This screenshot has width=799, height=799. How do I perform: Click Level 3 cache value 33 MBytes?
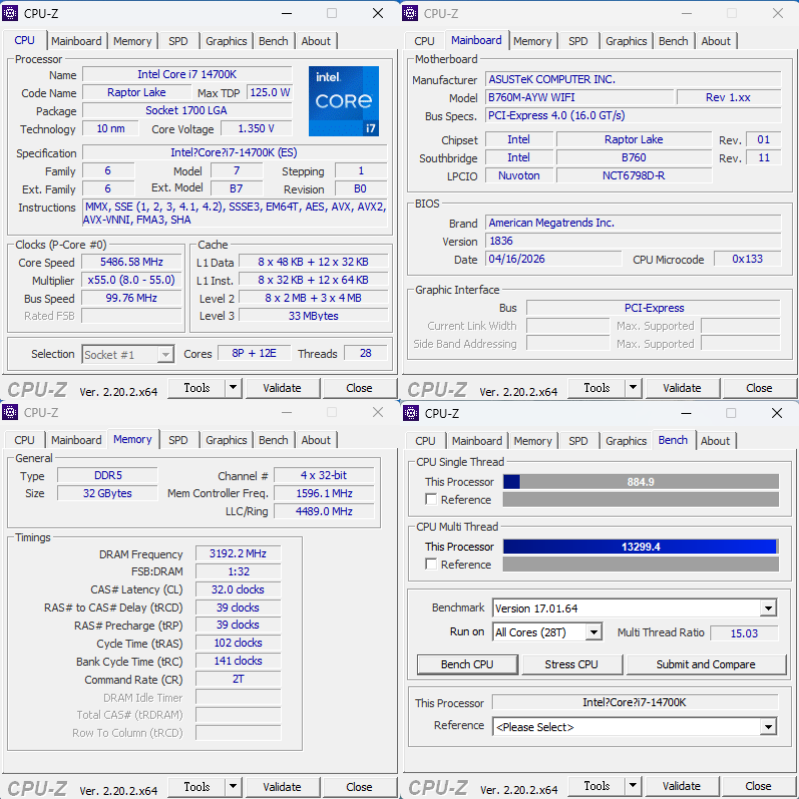313,316
